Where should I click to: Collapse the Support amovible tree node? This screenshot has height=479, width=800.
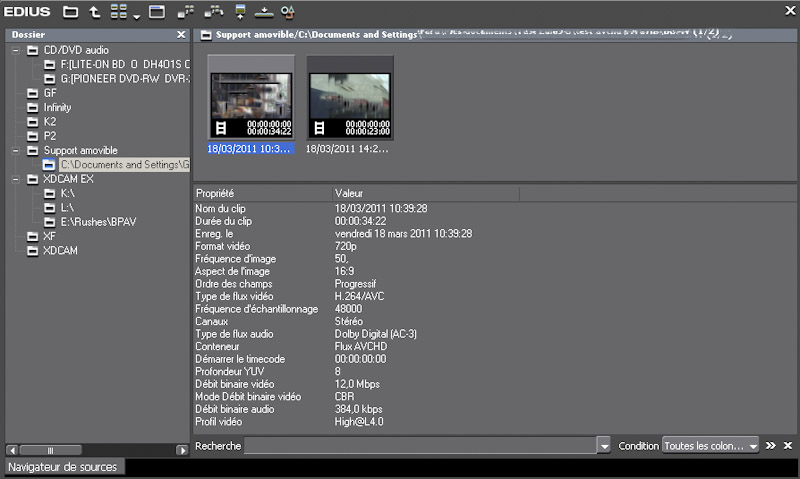[x=16, y=150]
